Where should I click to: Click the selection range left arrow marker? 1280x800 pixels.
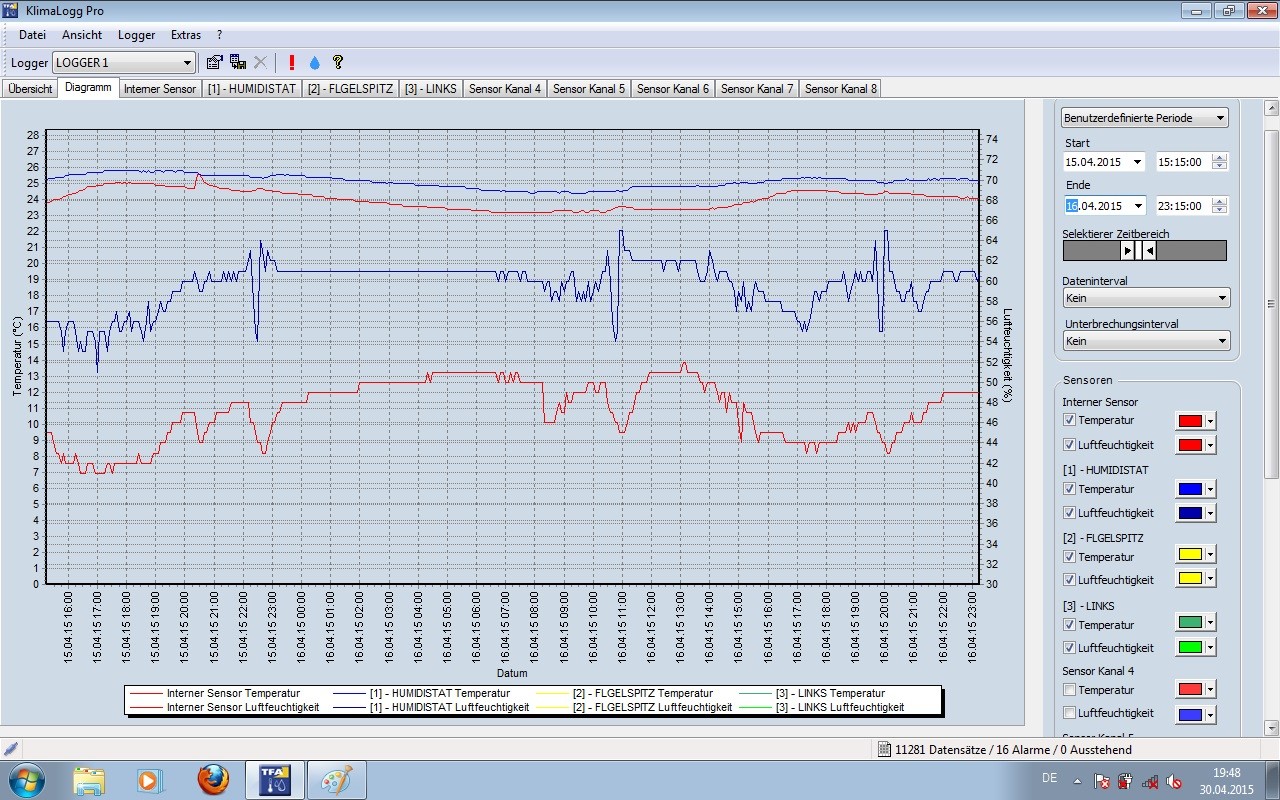coord(1128,250)
